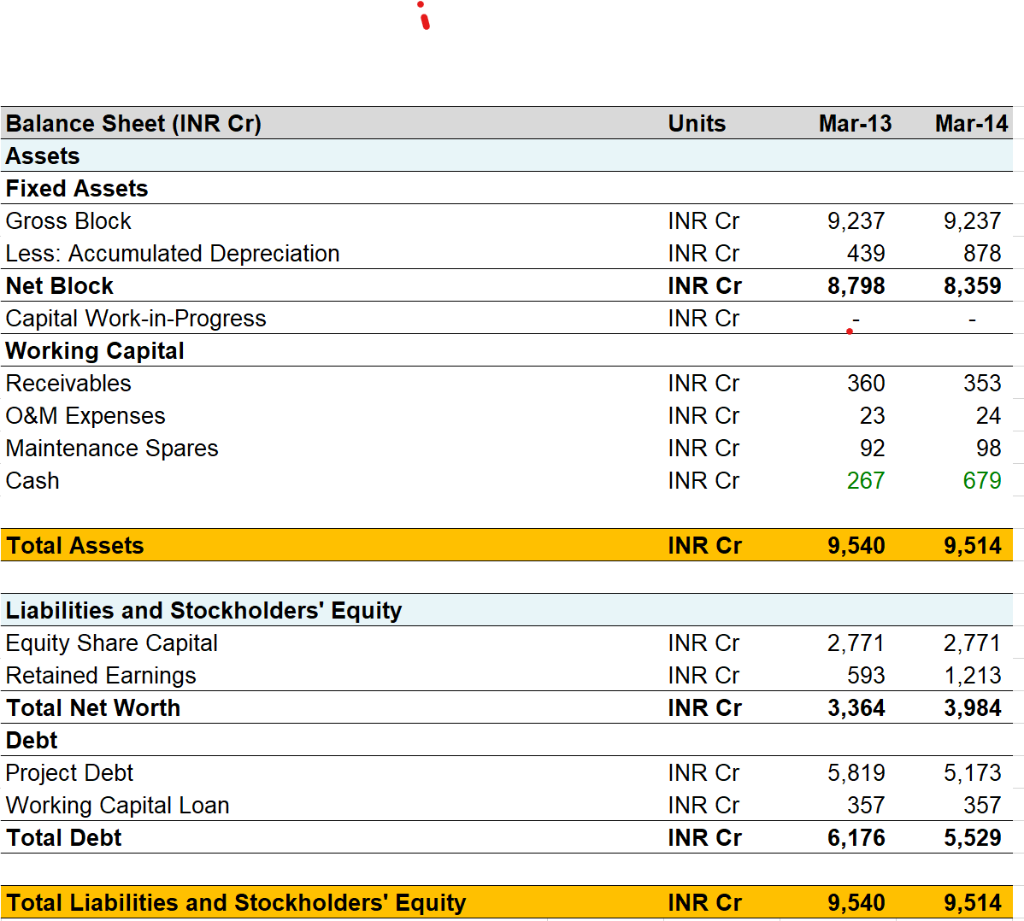Click the Net Block total 8,798
The width and height of the screenshot is (1024, 921).
860,286
